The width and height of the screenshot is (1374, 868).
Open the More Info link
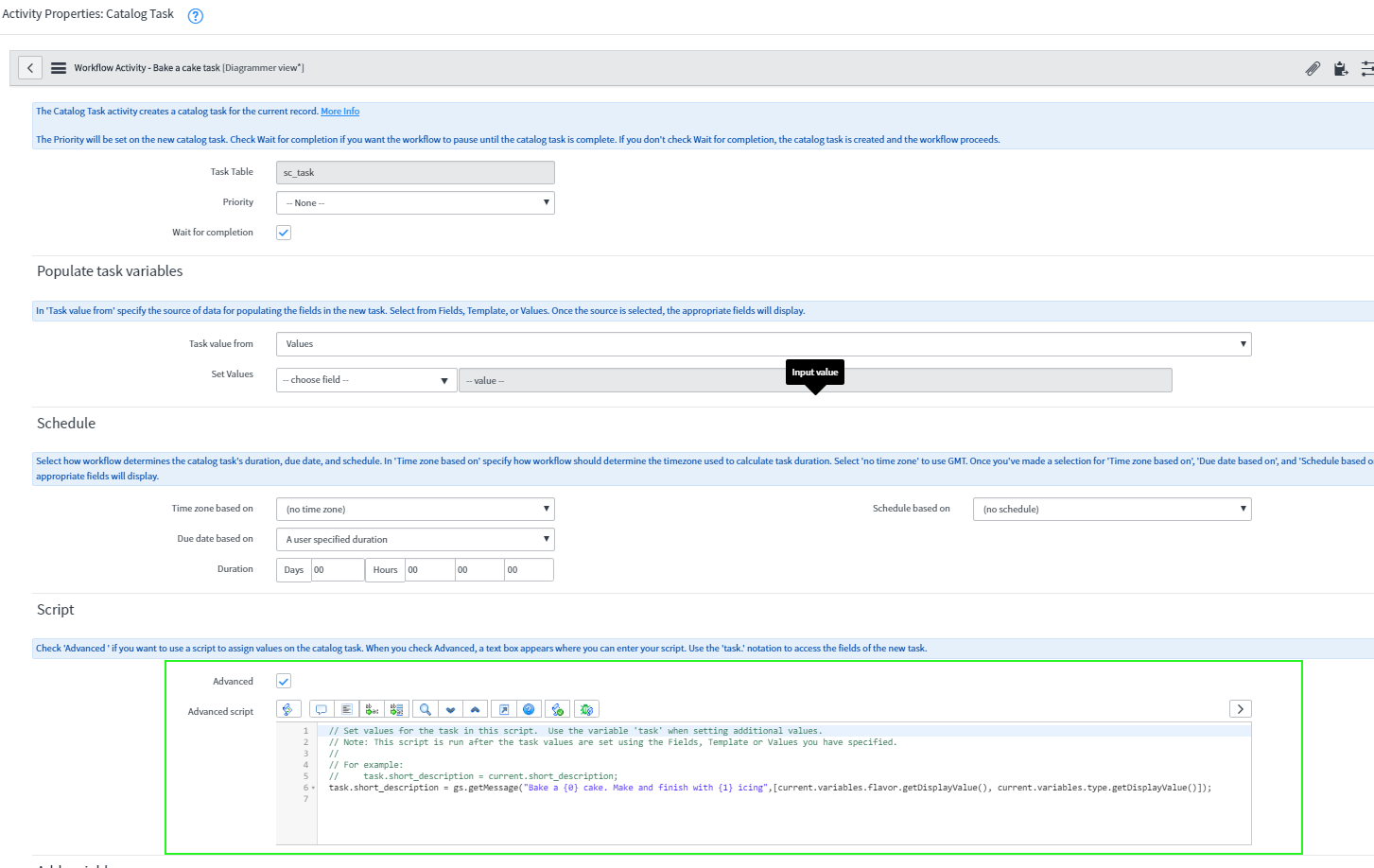(x=339, y=112)
